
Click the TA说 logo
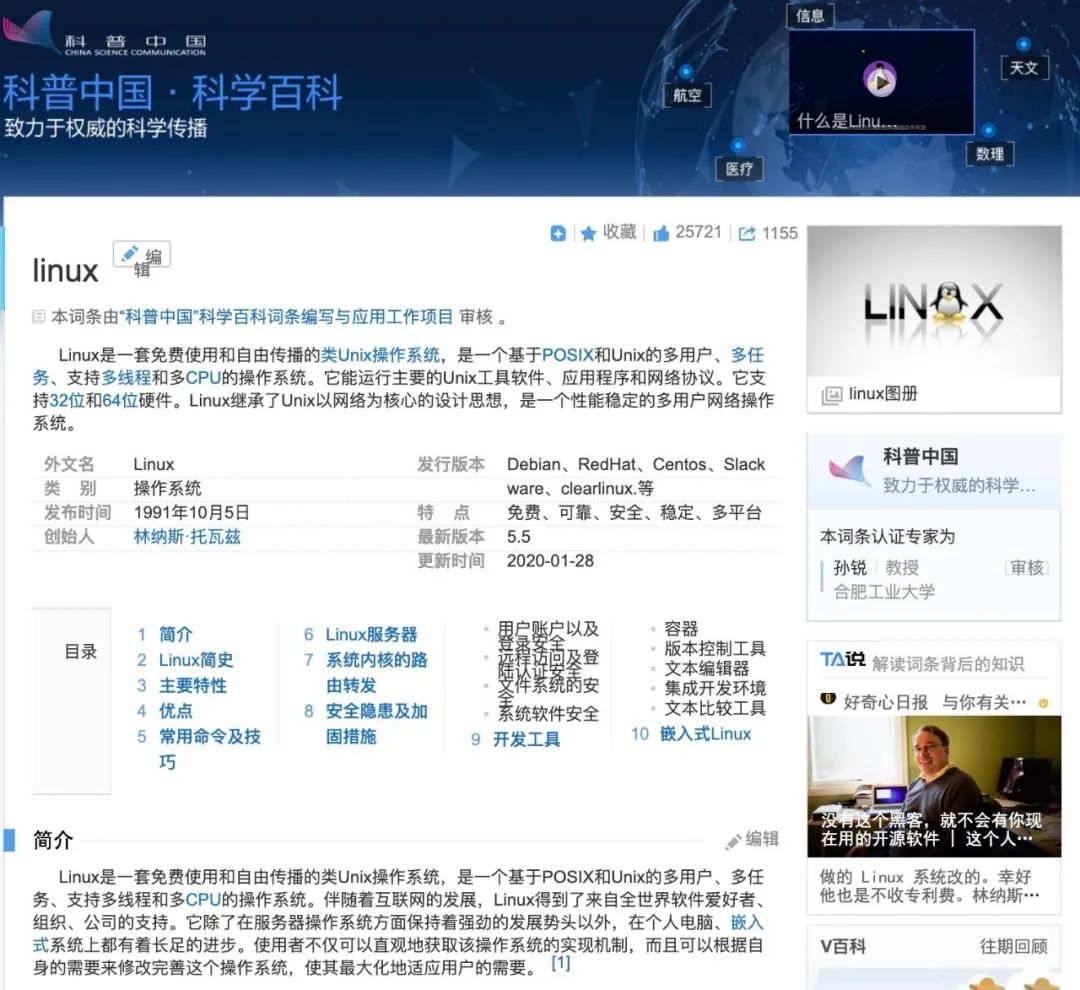coord(842,660)
